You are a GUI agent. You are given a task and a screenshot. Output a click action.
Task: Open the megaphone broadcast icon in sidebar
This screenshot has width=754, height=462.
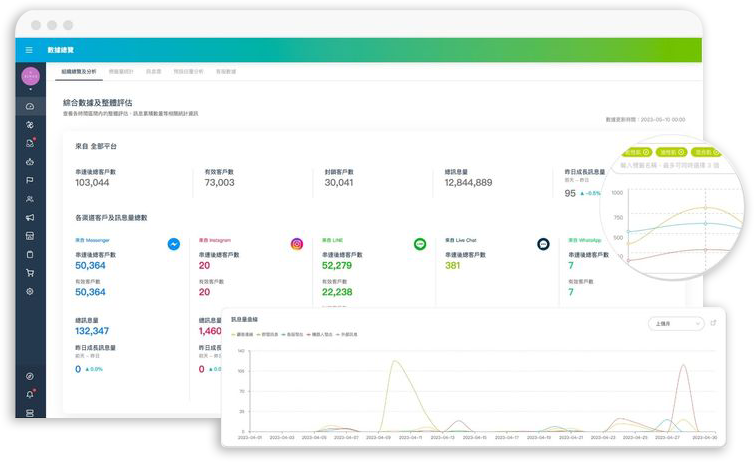(30, 217)
